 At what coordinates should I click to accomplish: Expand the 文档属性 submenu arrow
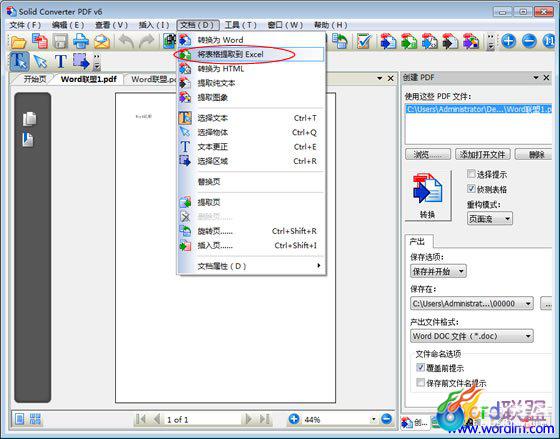[x=318, y=265]
